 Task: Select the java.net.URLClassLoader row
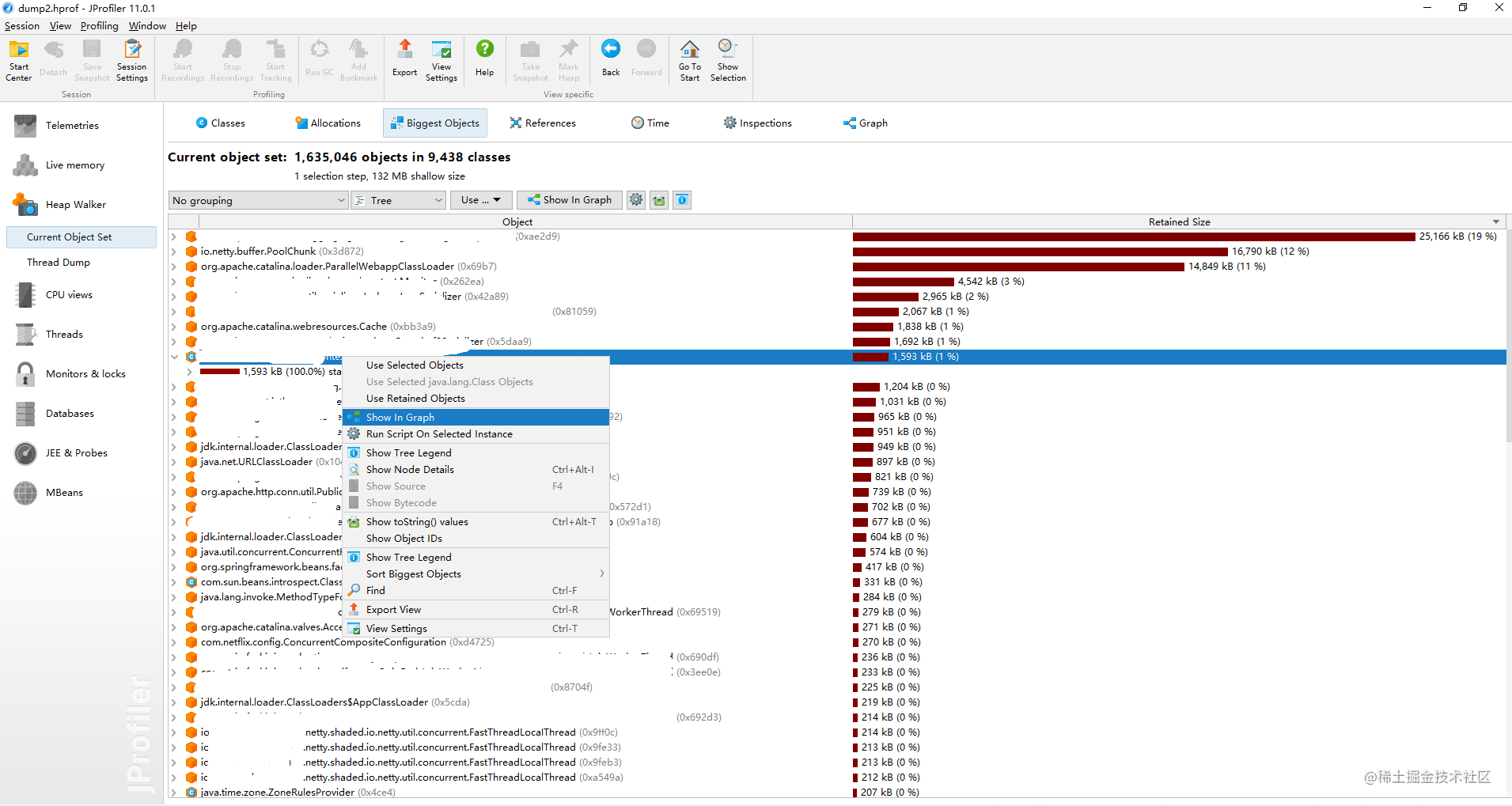[x=256, y=462]
